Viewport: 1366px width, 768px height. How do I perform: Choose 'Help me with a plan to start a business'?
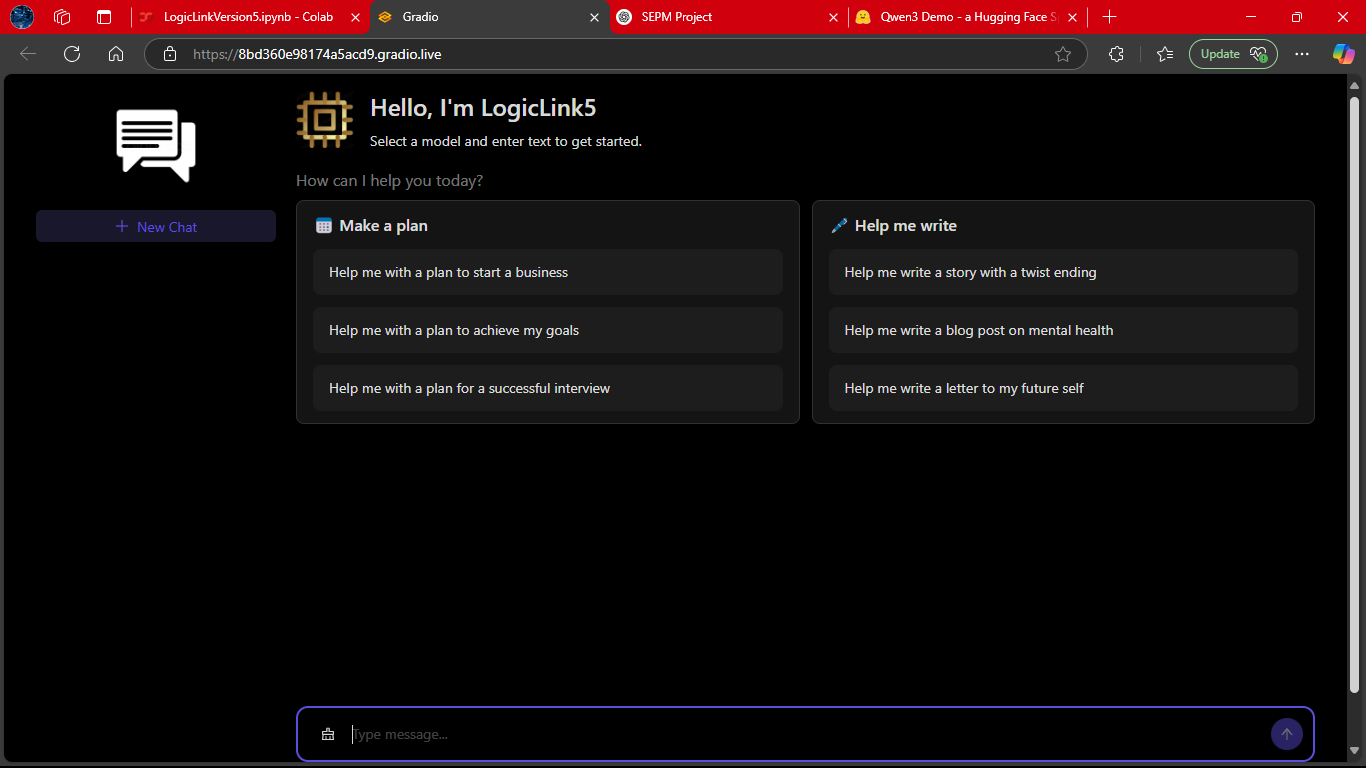pyautogui.click(x=548, y=272)
